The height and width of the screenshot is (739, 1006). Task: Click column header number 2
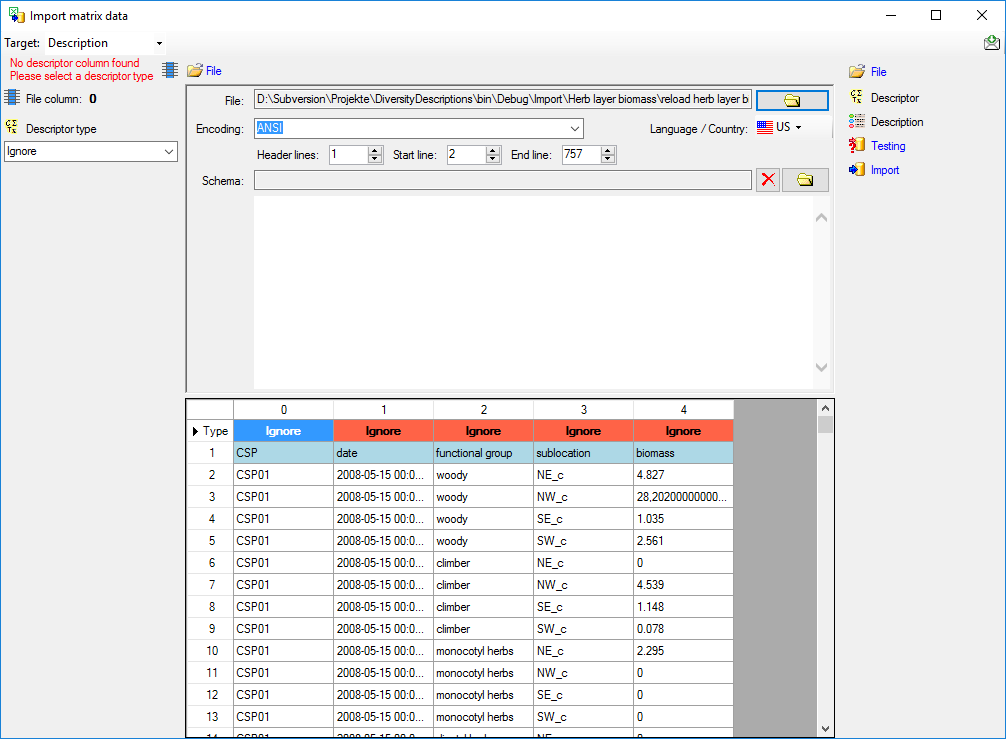pos(484,409)
